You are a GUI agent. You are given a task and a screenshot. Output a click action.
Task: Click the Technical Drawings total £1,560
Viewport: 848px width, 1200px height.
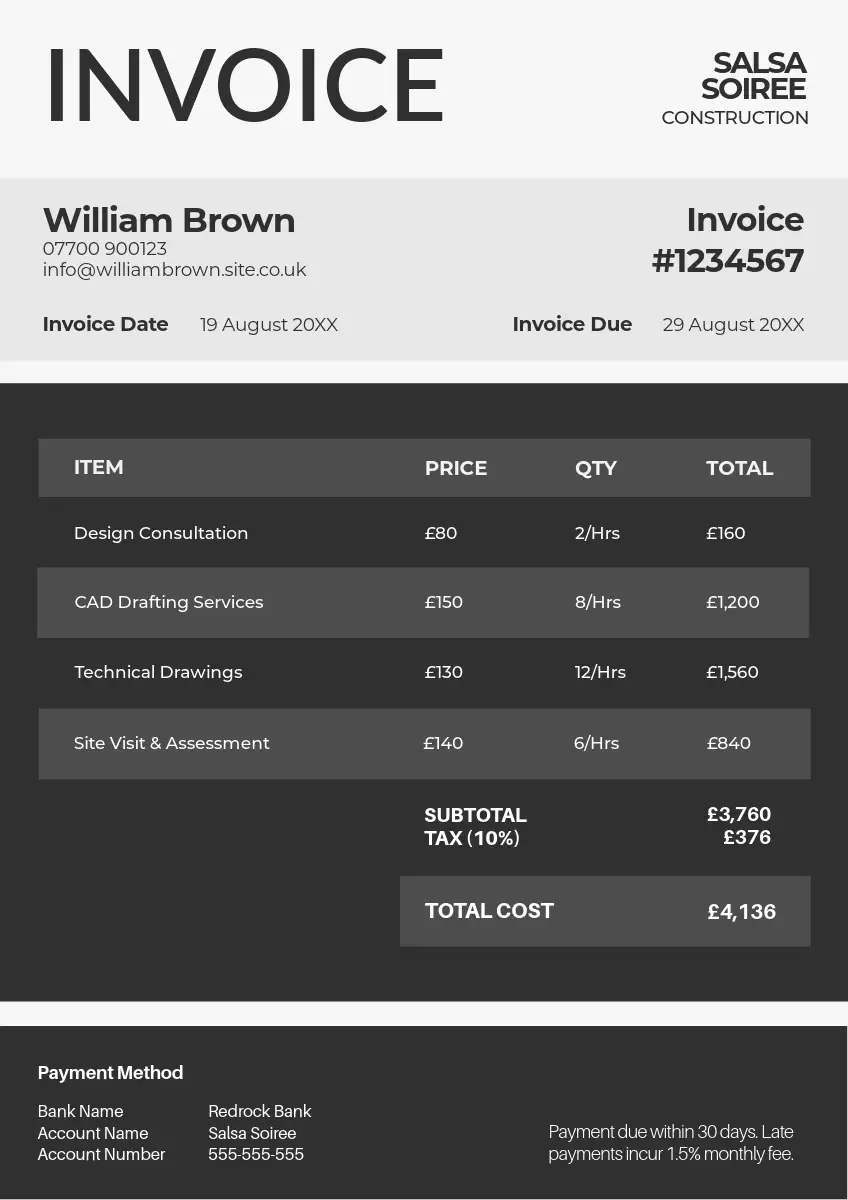[732, 672]
